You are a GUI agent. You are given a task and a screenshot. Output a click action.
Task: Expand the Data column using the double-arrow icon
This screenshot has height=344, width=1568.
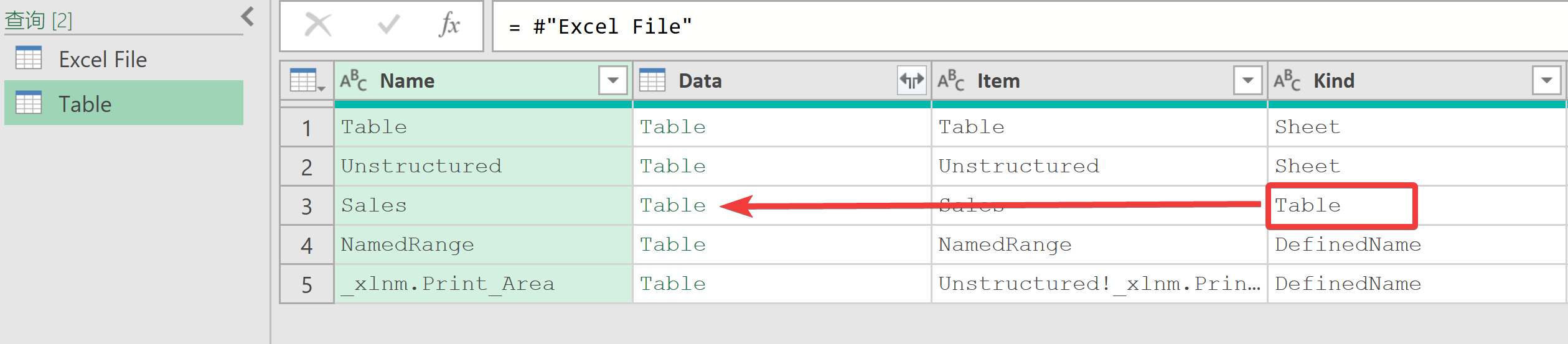point(912,81)
